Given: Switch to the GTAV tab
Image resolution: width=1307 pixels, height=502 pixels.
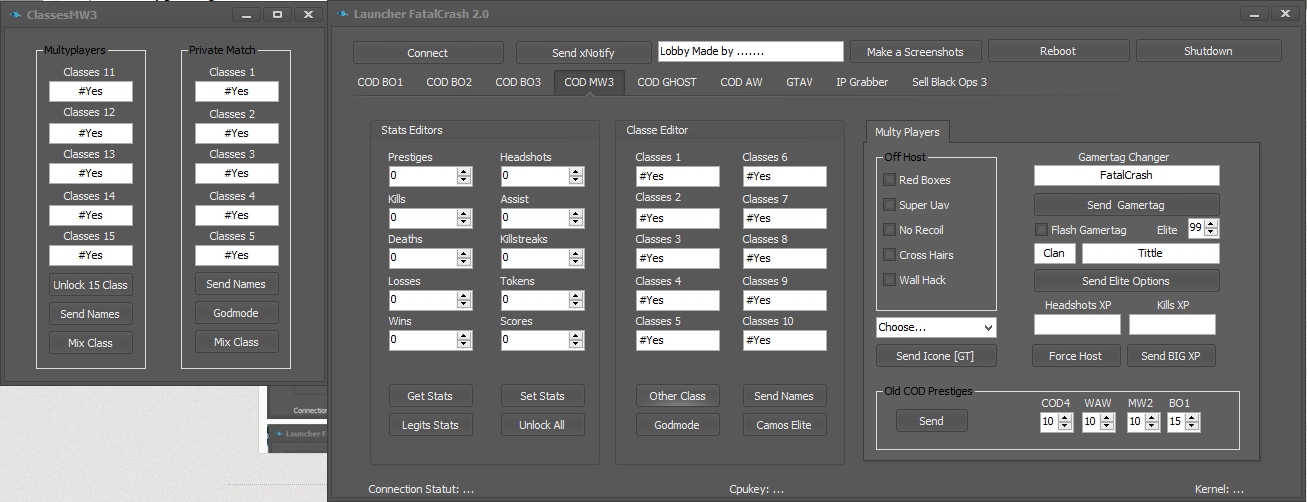Looking at the screenshot, I should pyautogui.click(x=799, y=82).
